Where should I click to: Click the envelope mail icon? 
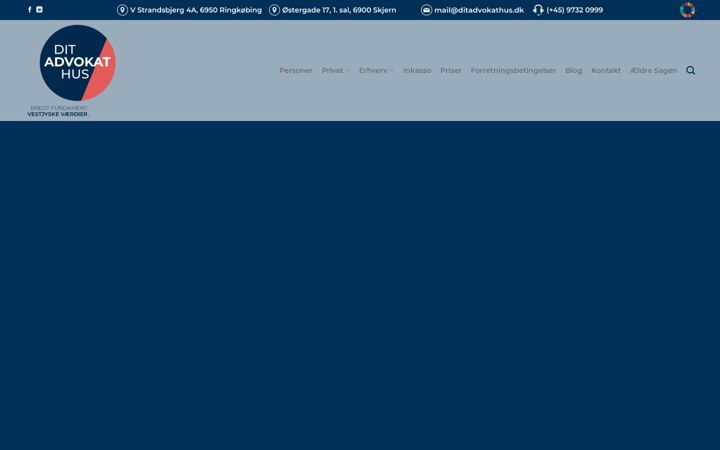[426, 10]
